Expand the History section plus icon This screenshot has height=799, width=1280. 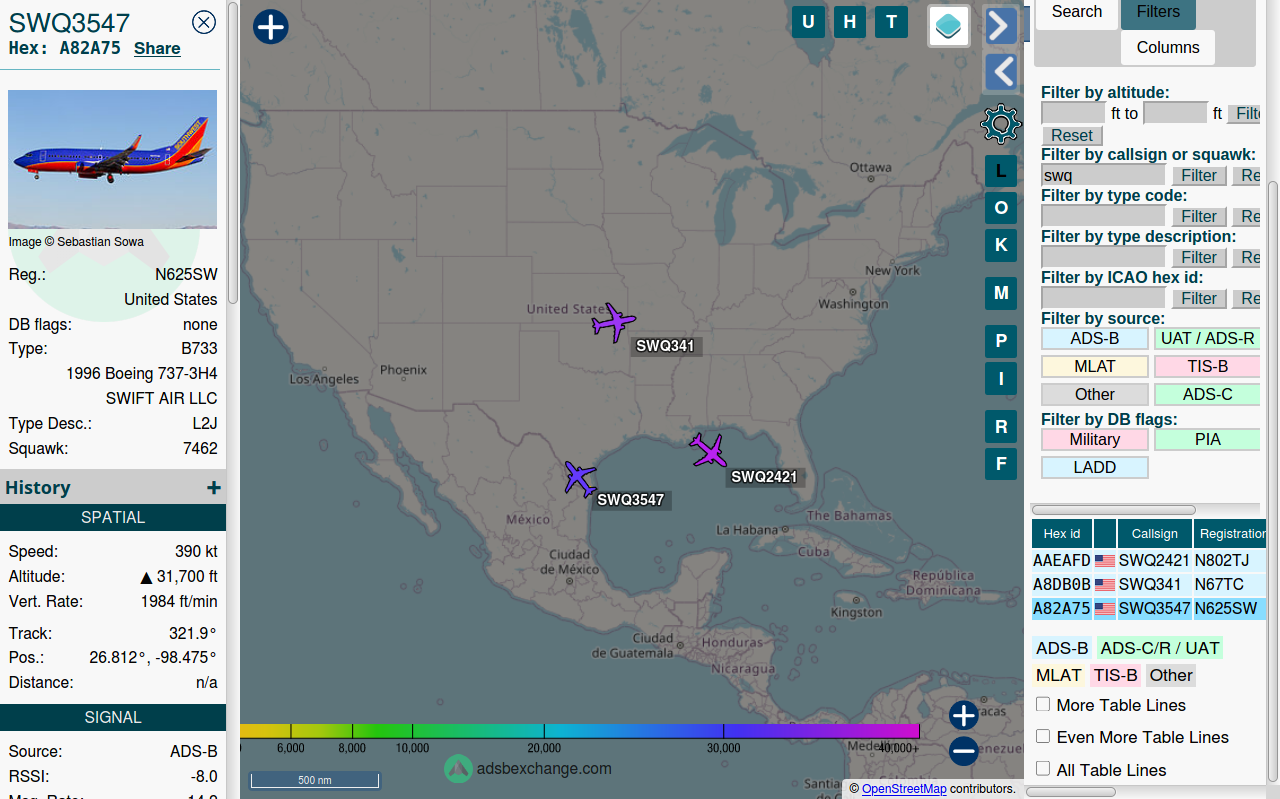(213, 488)
